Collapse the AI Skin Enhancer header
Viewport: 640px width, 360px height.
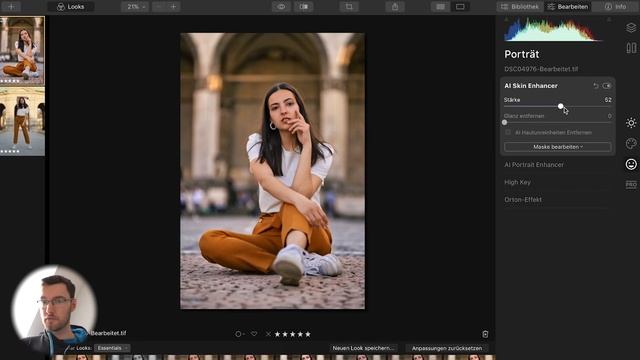(531, 86)
